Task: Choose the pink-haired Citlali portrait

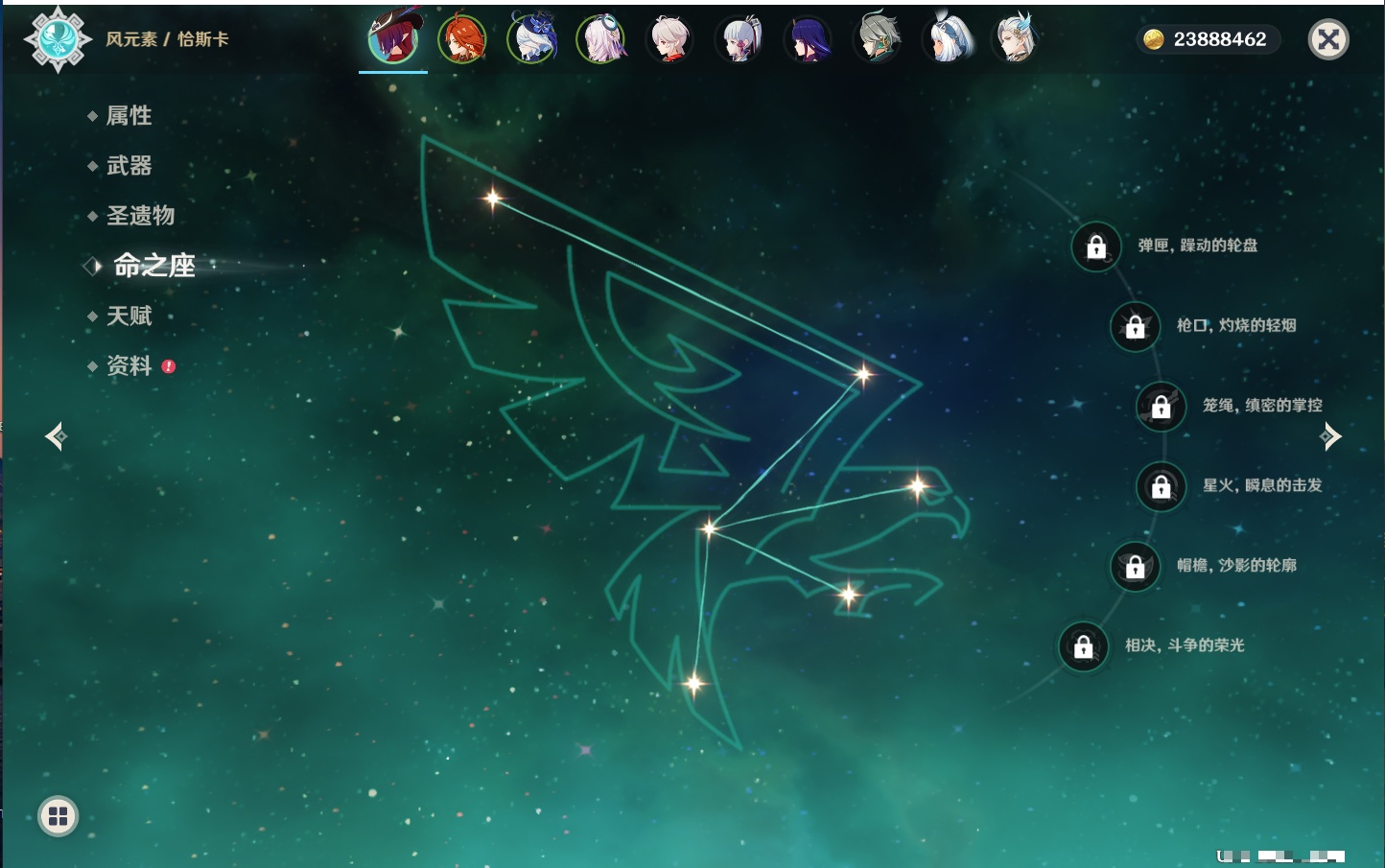Action: coord(600,39)
